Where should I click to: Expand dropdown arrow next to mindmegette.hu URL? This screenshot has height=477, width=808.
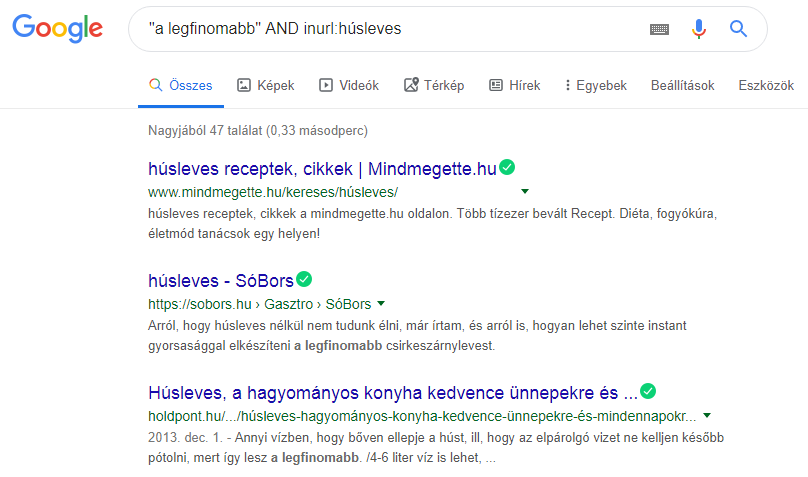(525, 192)
